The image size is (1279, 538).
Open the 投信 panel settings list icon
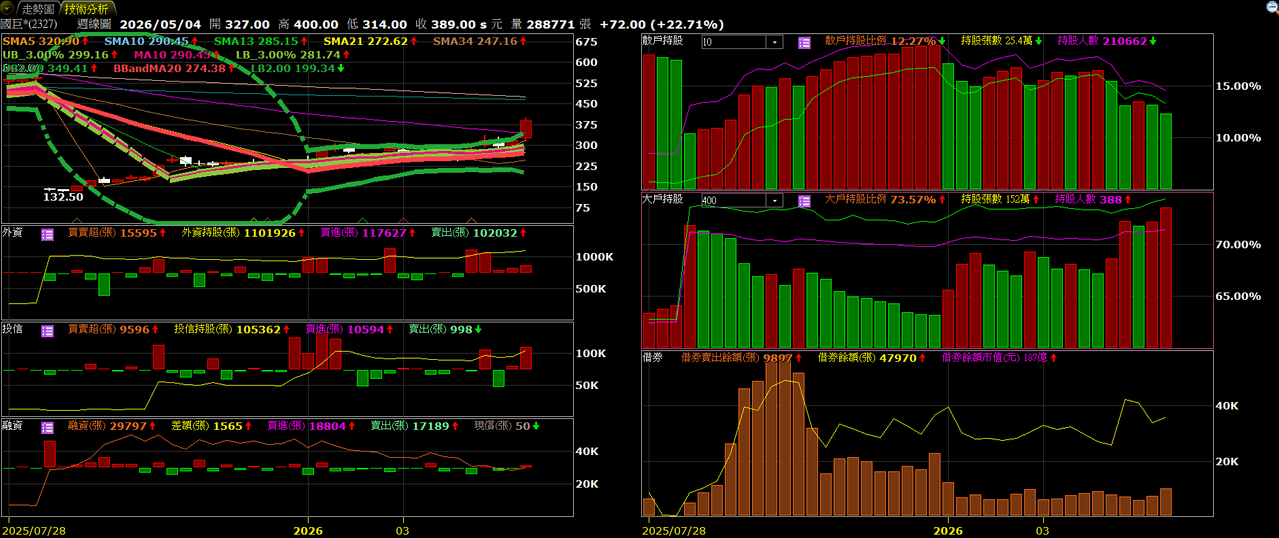coord(47,330)
